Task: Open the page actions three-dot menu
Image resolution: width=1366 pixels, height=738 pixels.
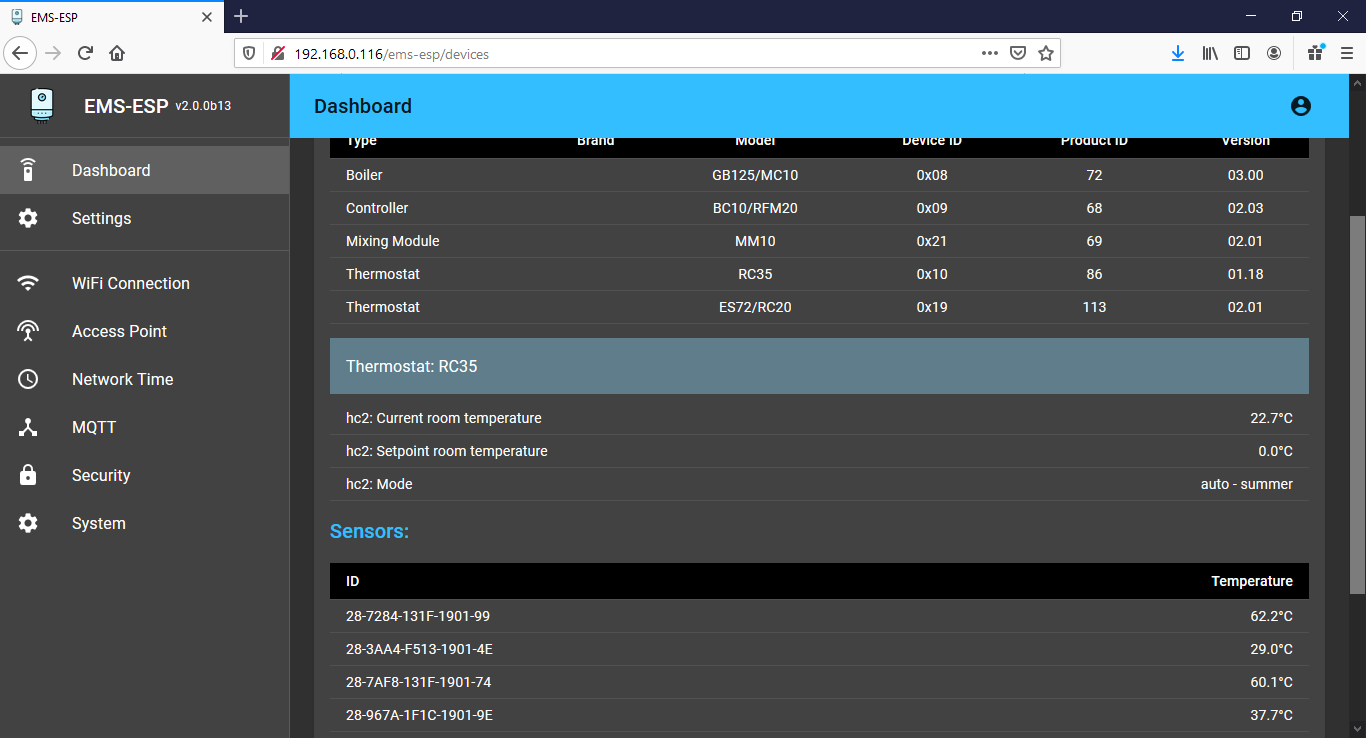Action: pos(989,53)
